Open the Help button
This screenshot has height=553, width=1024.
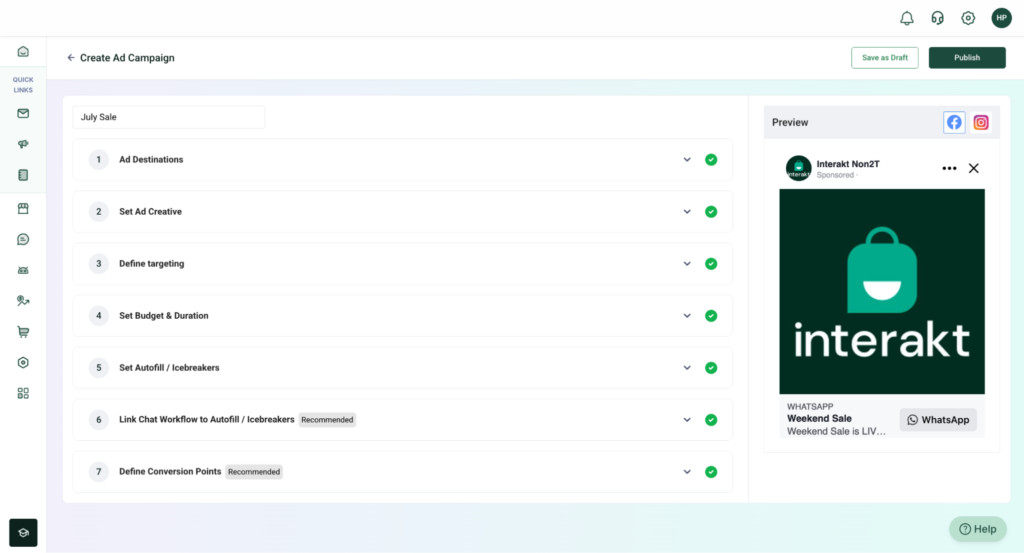click(x=978, y=529)
